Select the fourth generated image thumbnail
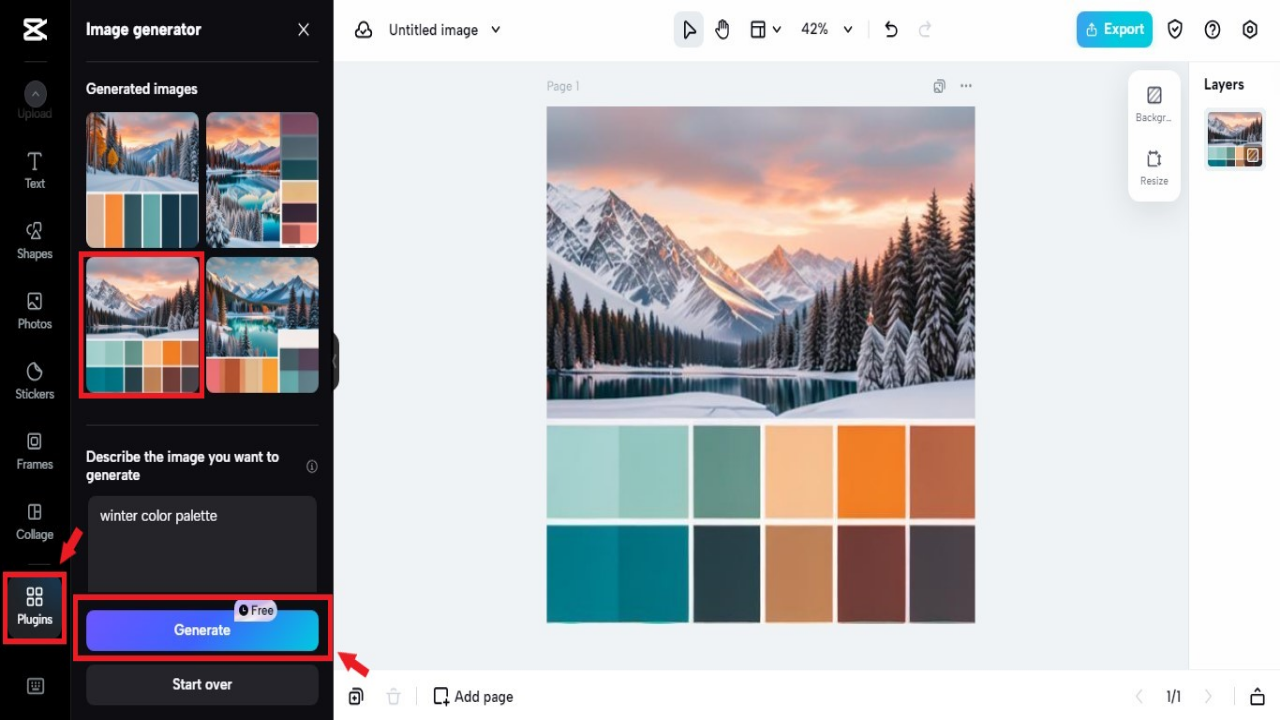The image size is (1280, 720). click(x=262, y=324)
